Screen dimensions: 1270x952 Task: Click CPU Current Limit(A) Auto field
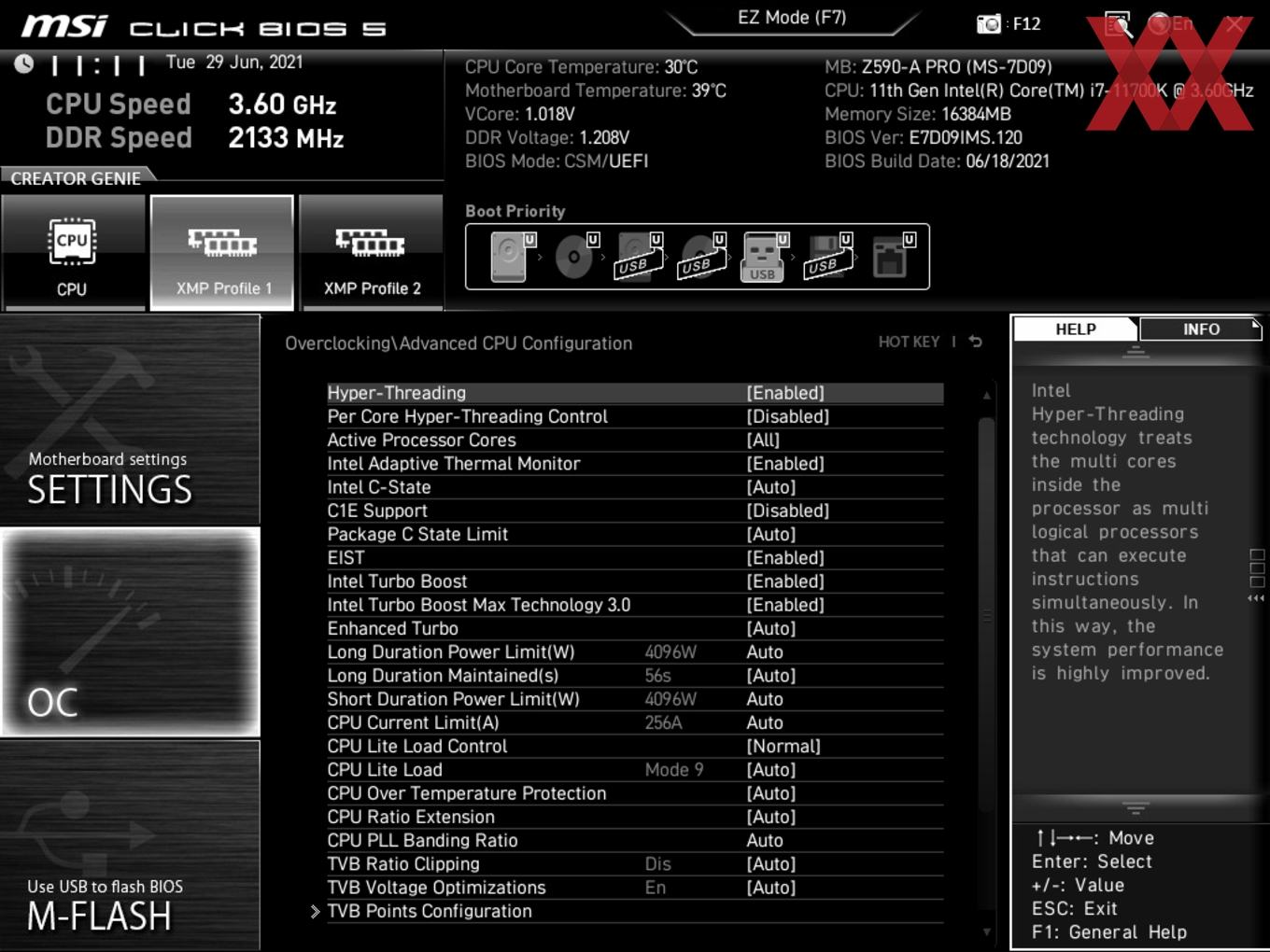765,722
